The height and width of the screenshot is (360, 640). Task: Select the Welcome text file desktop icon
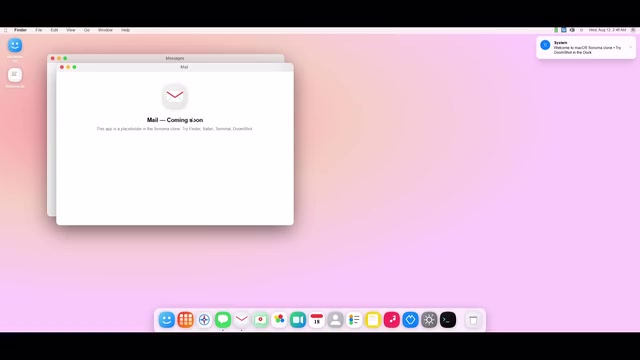(15, 75)
